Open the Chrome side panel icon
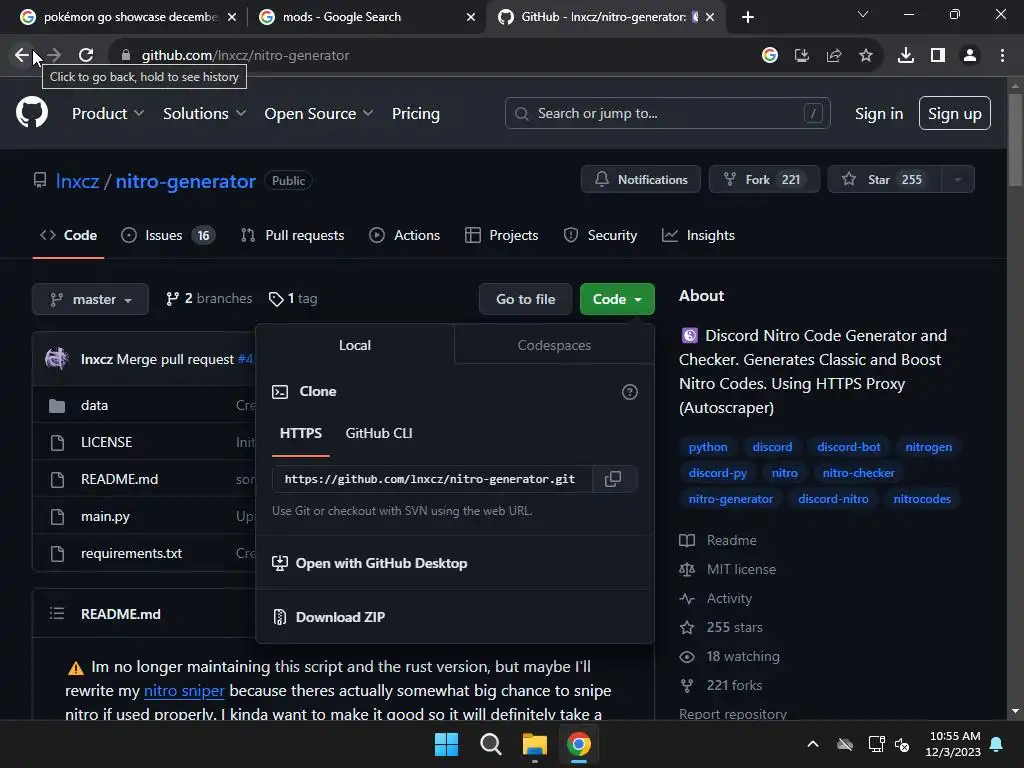The width and height of the screenshot is (1024, 768). point(938,55)
